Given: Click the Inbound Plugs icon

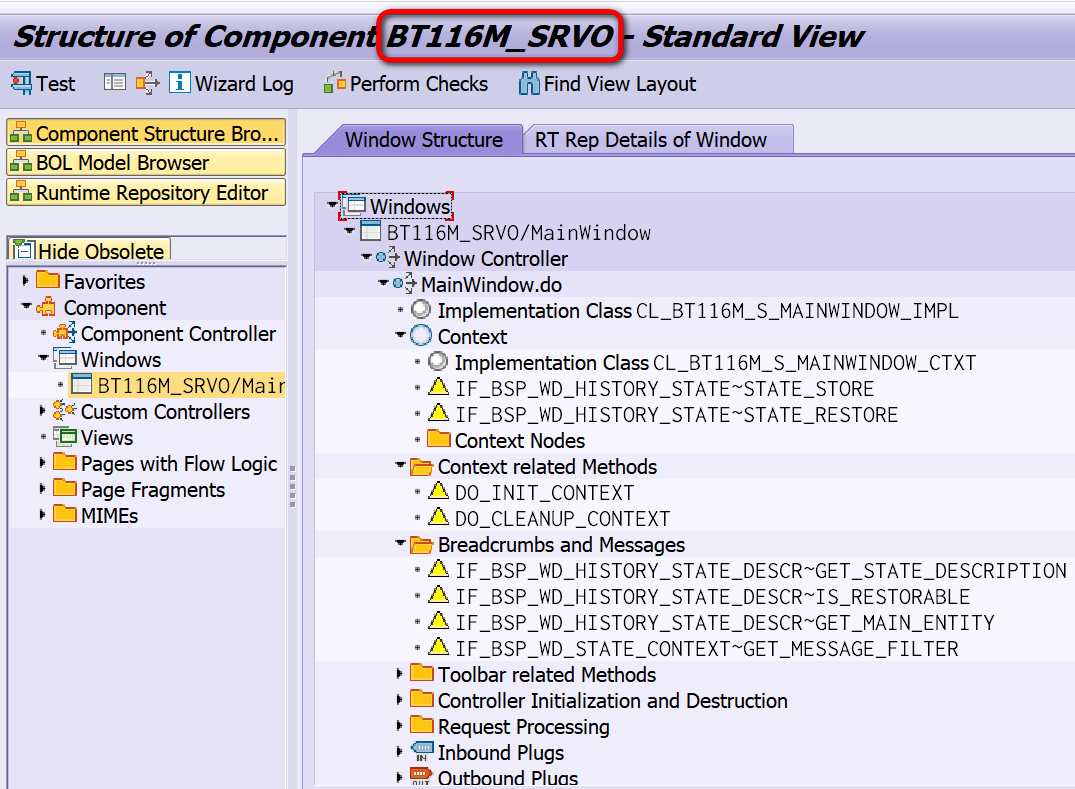Looking at the screenshot, I should tap(422, 751).
